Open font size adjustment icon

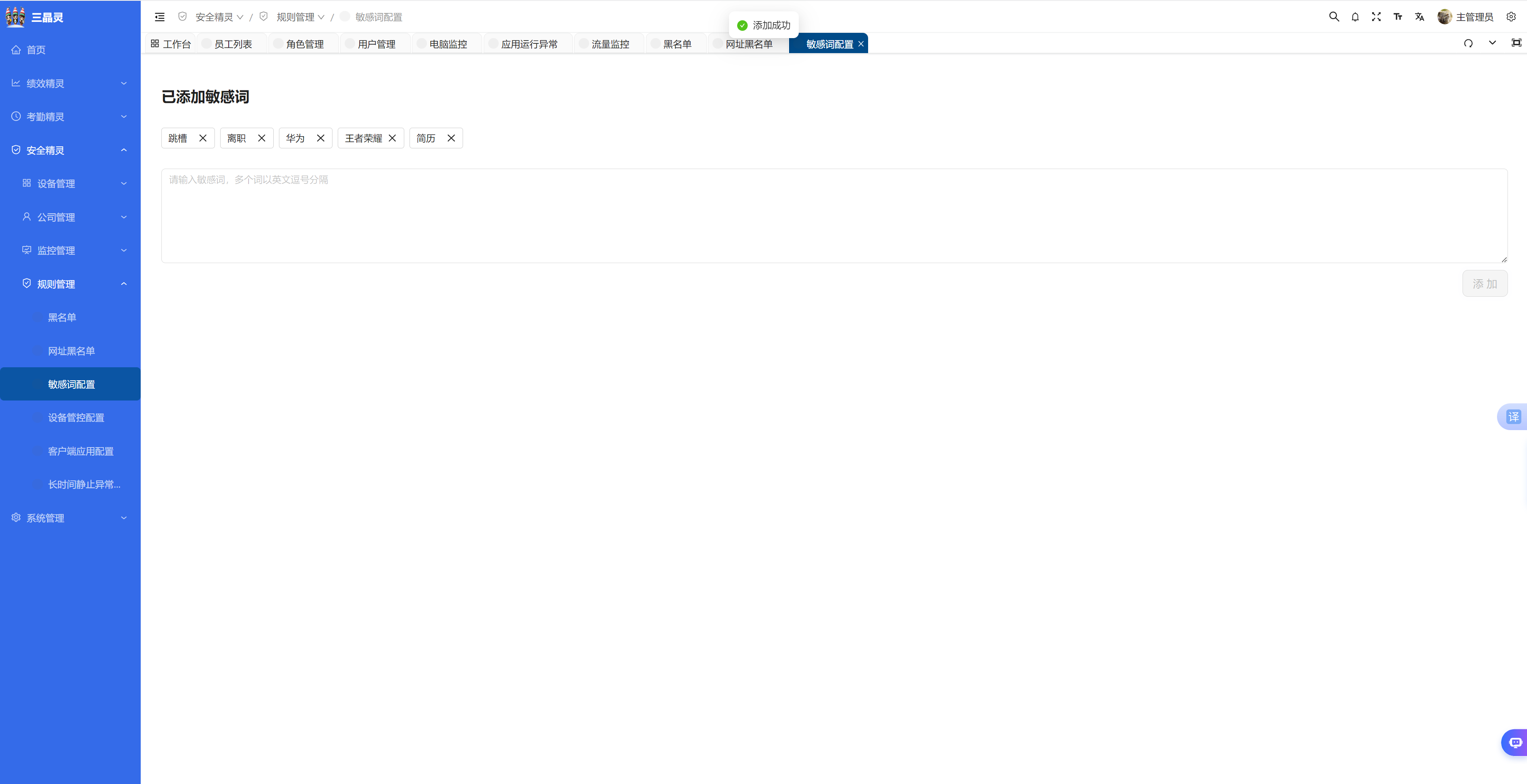click(1398, 17)
